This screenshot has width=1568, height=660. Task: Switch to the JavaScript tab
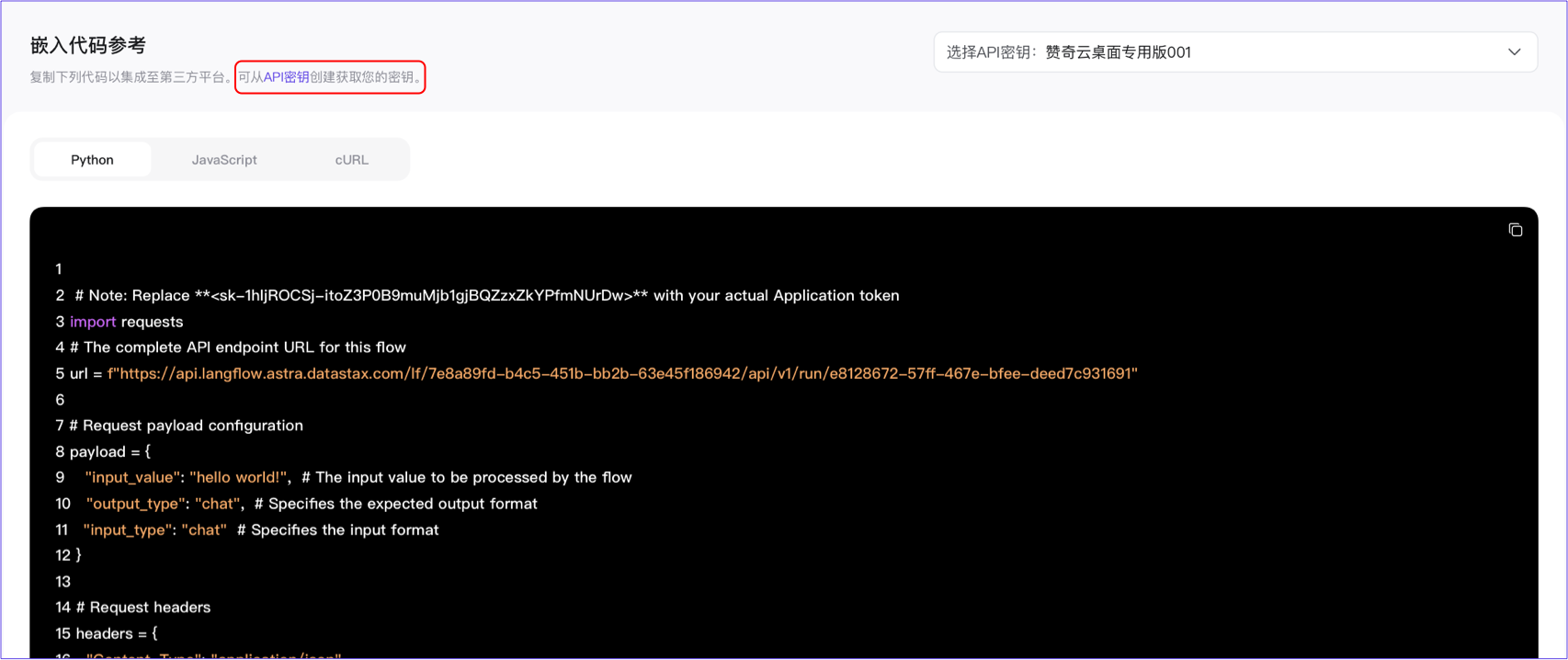click(224, 160)
